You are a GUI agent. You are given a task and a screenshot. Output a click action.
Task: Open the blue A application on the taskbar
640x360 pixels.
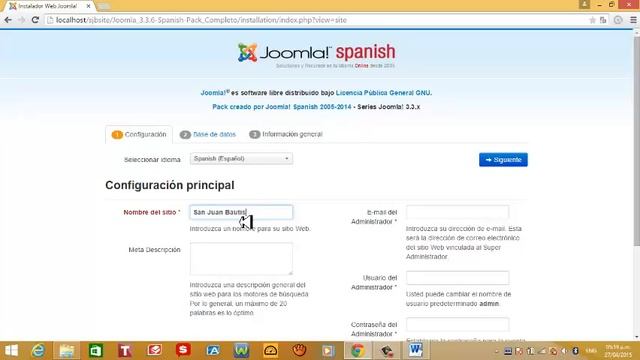click(212, 351)
